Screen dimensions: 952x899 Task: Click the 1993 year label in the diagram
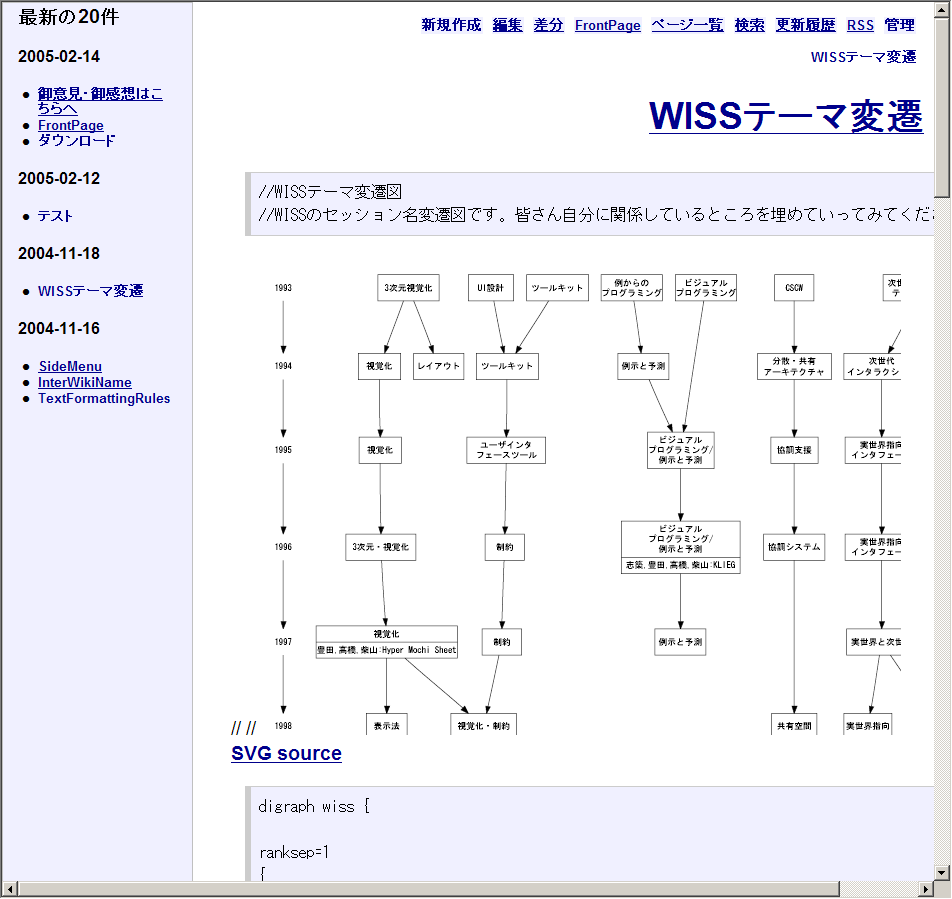283,288
